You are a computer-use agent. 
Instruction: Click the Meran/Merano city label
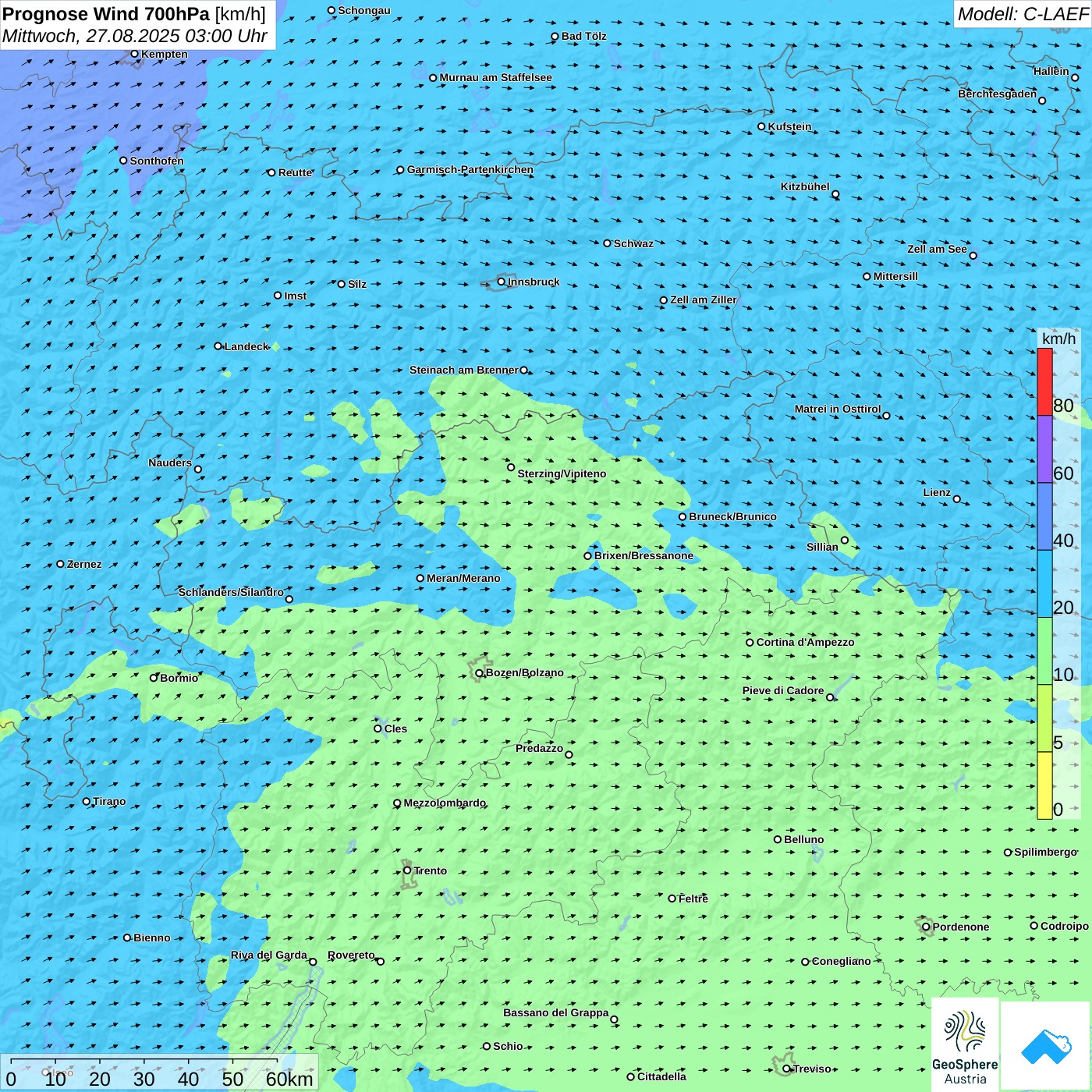point(463,578)
